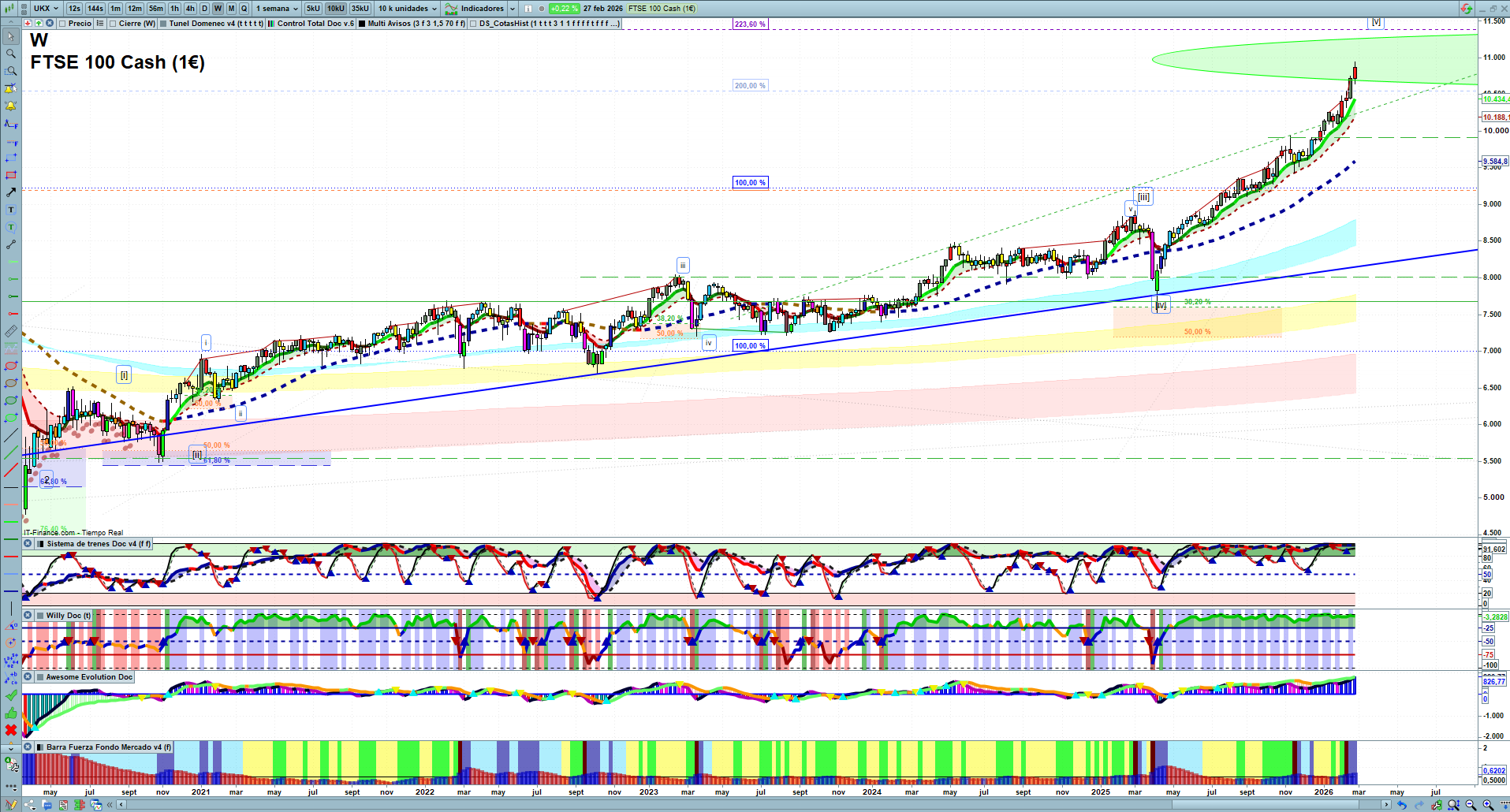This screenshot has width=1510, height=812.
Task: Toggle the Awesome Evolution Doc color box
Action: [40, 677]
